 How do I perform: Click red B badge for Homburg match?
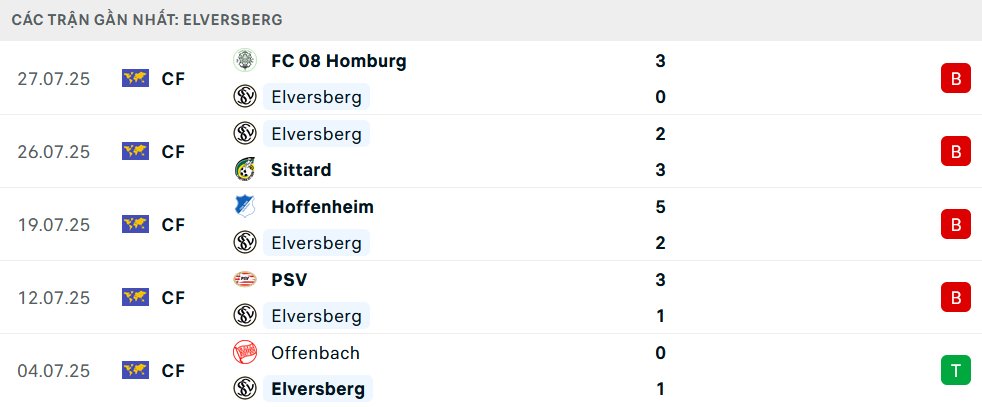956,78
